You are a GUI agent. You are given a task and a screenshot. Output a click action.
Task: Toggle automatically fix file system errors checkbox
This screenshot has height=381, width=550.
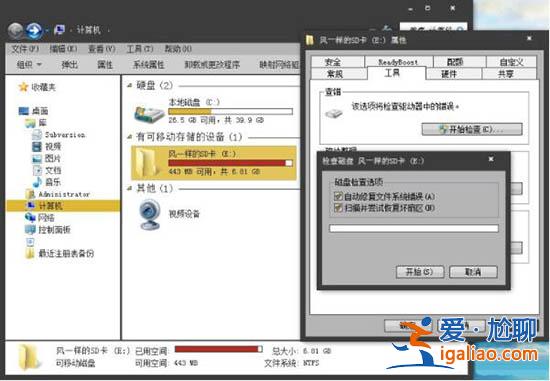point(338,196)
